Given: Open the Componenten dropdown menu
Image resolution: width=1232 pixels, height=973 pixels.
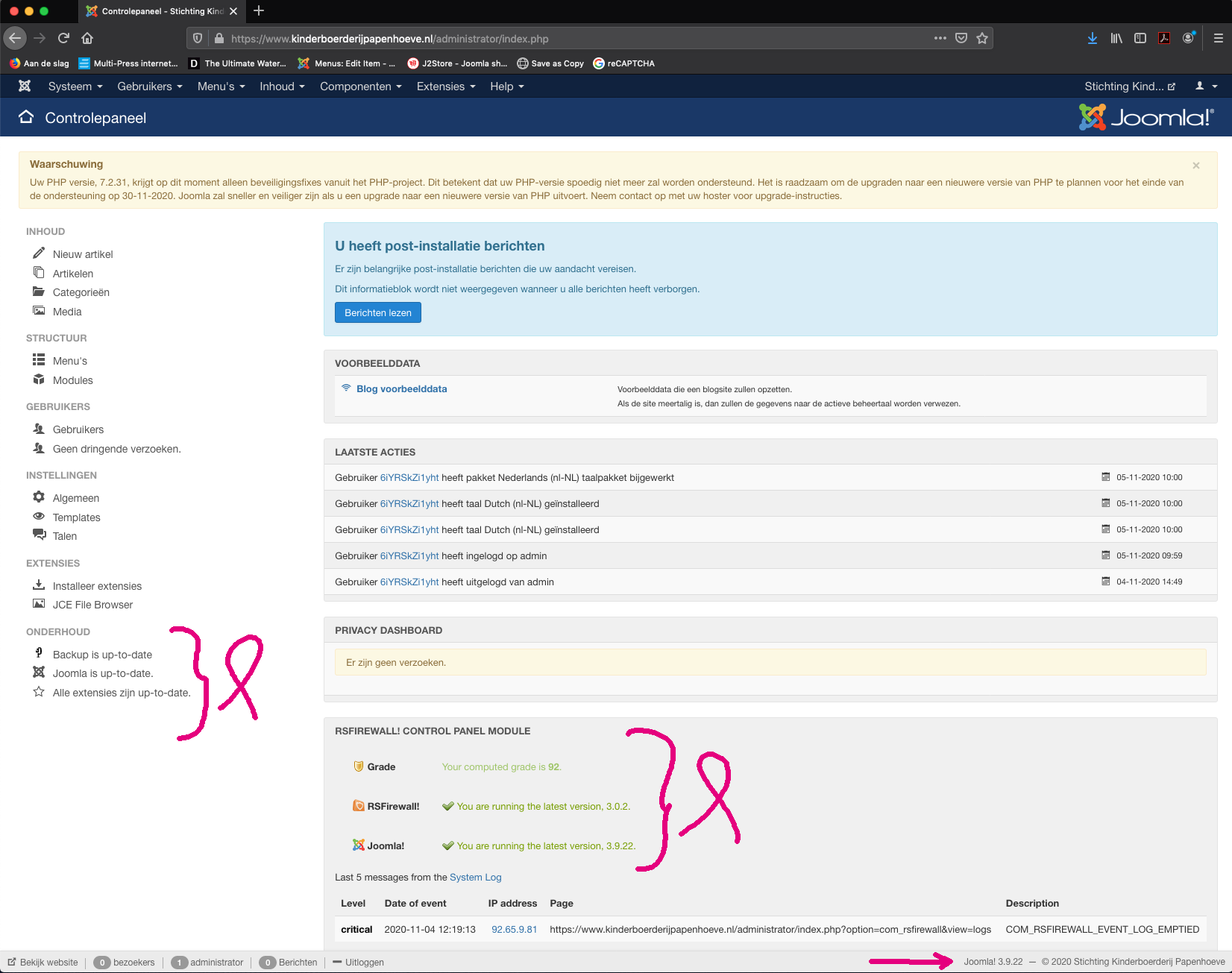Looking at the screenshot, I should tap(360, 86).
